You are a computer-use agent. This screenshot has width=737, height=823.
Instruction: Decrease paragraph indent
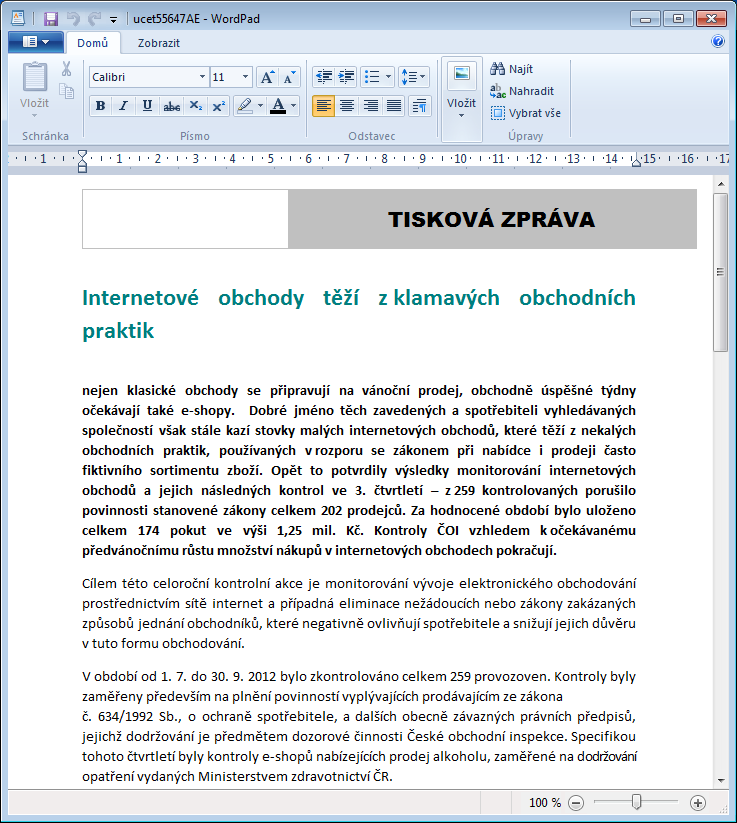pos(324,77)
